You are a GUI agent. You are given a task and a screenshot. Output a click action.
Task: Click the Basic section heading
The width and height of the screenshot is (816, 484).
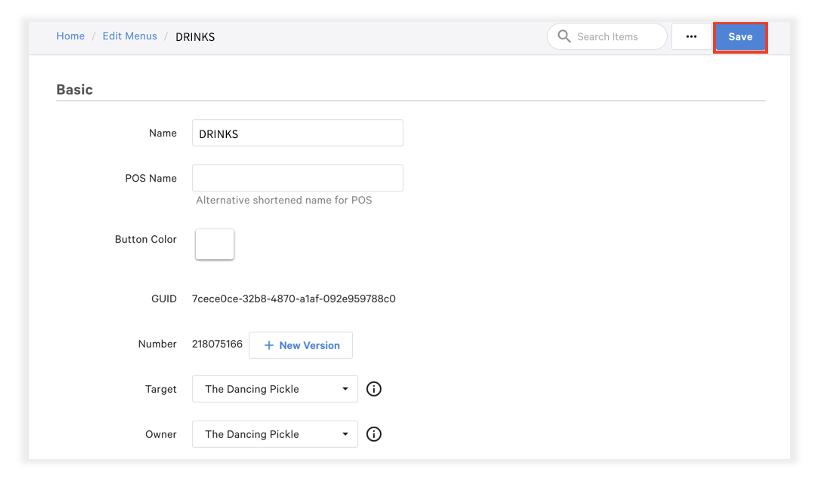tap(74, 89)
